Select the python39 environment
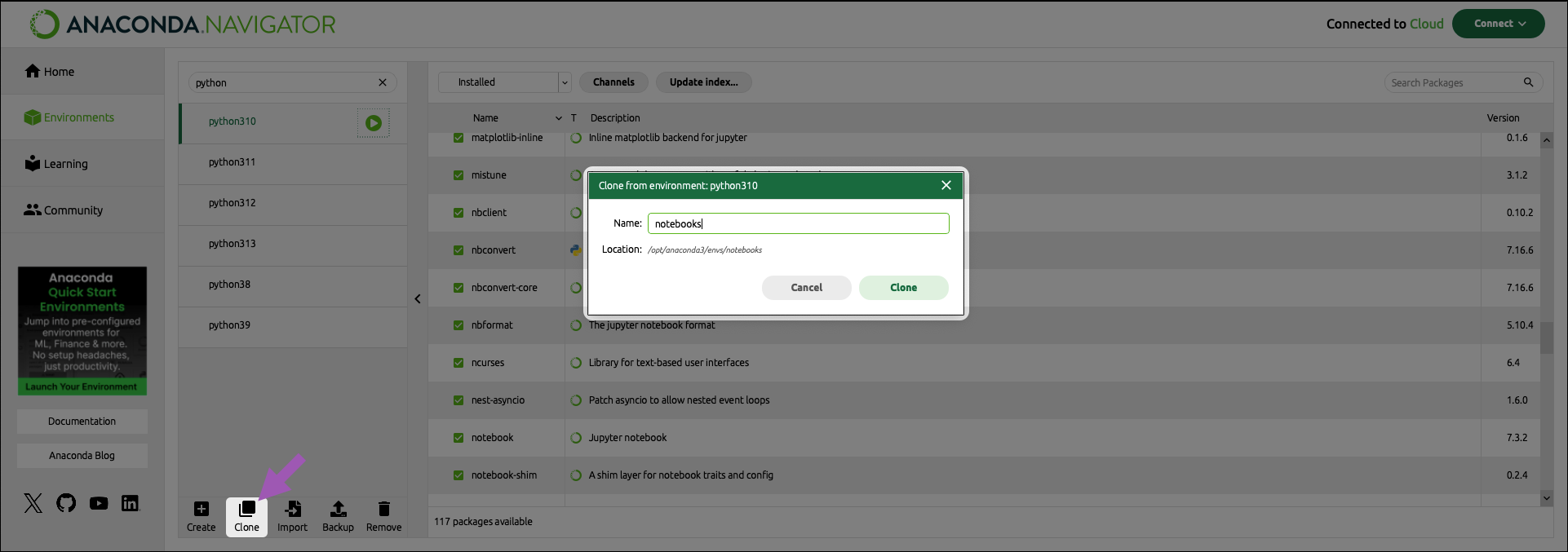The height and width of the screenshot is (552, 1568). (293, 325)
